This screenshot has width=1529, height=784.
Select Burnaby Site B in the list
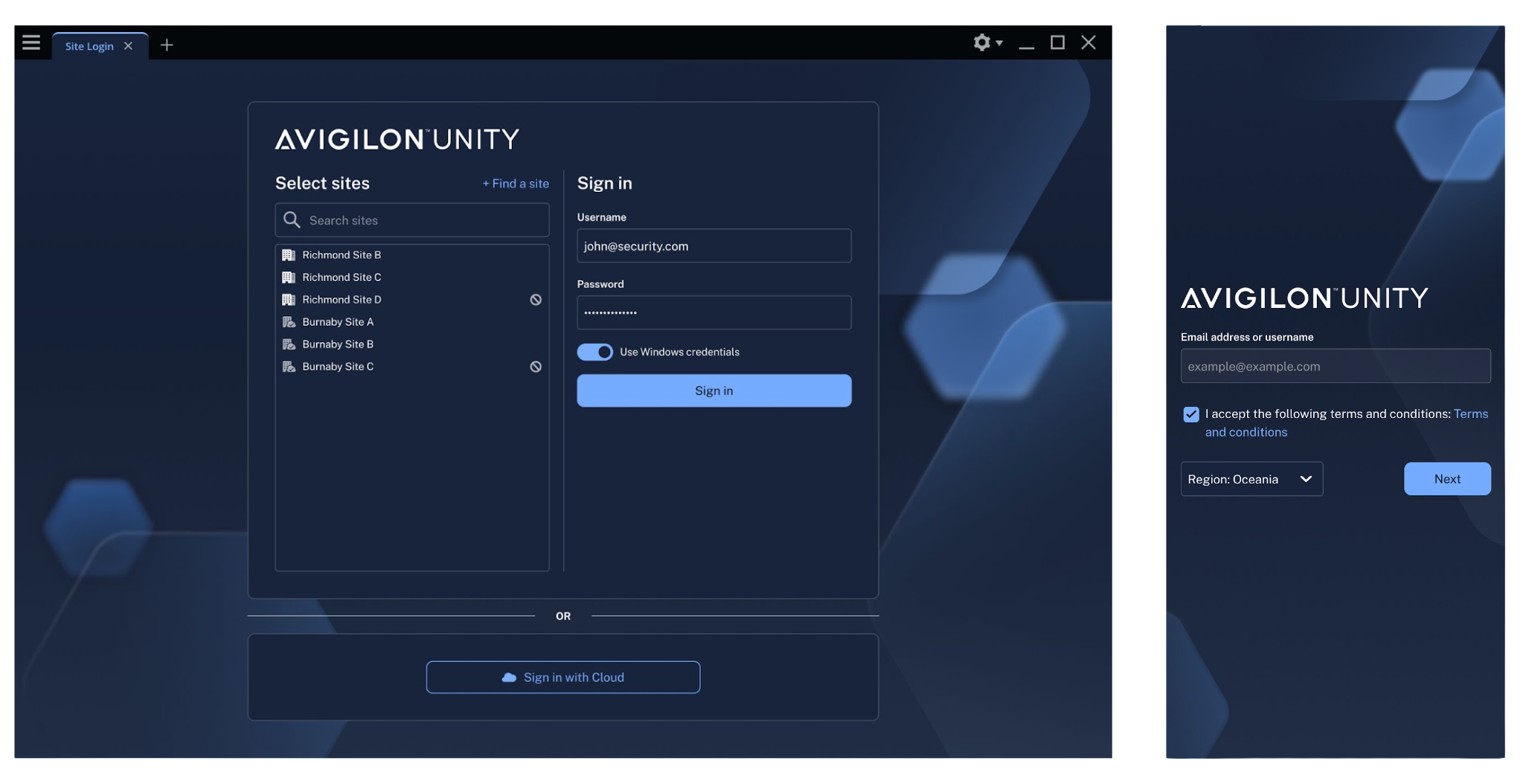[x=412, y=344]
